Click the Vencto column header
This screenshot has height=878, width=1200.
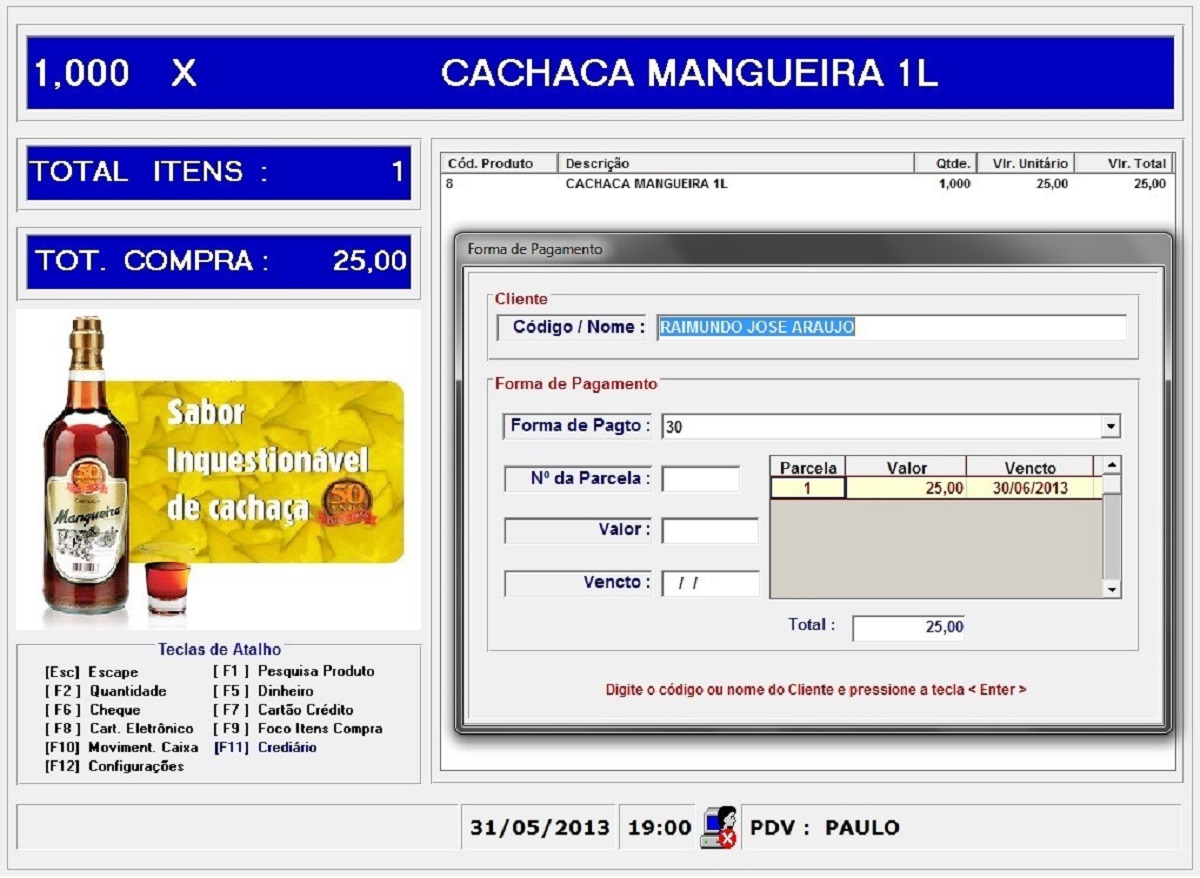point(1029,467)
